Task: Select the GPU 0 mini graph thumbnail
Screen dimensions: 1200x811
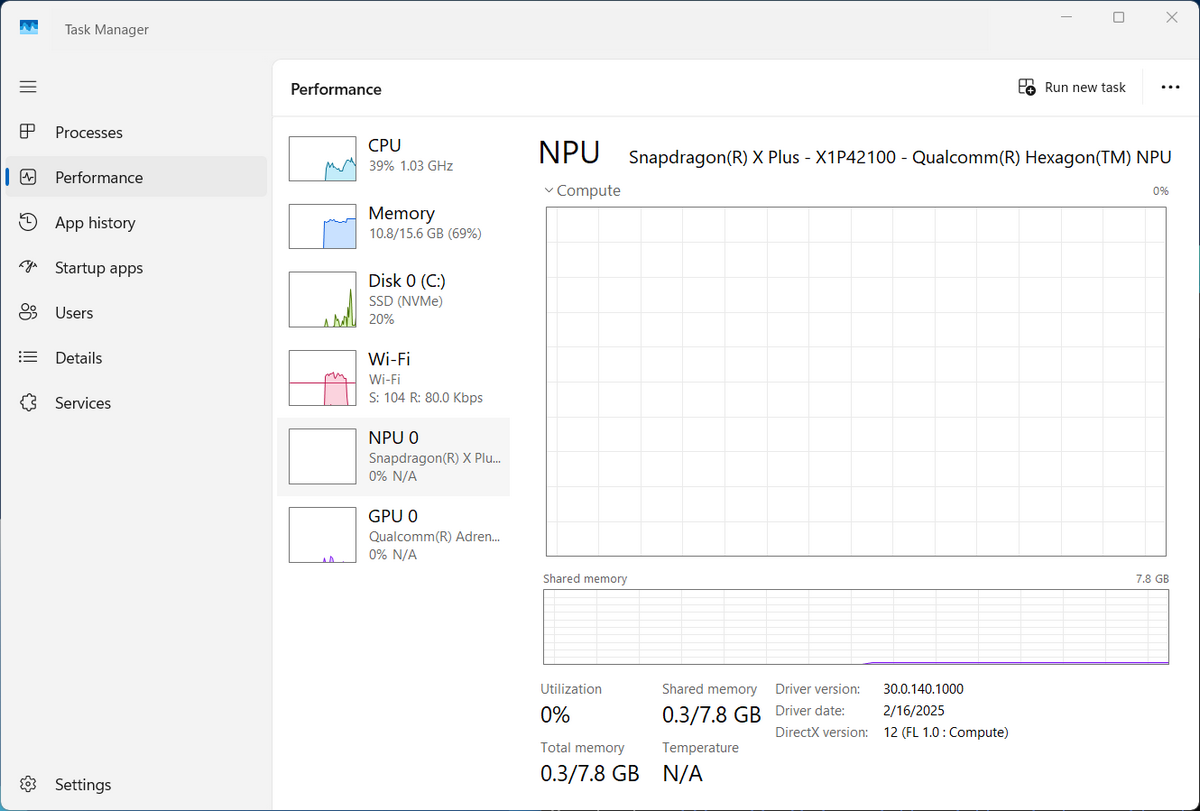Action: tap(322, 535)
